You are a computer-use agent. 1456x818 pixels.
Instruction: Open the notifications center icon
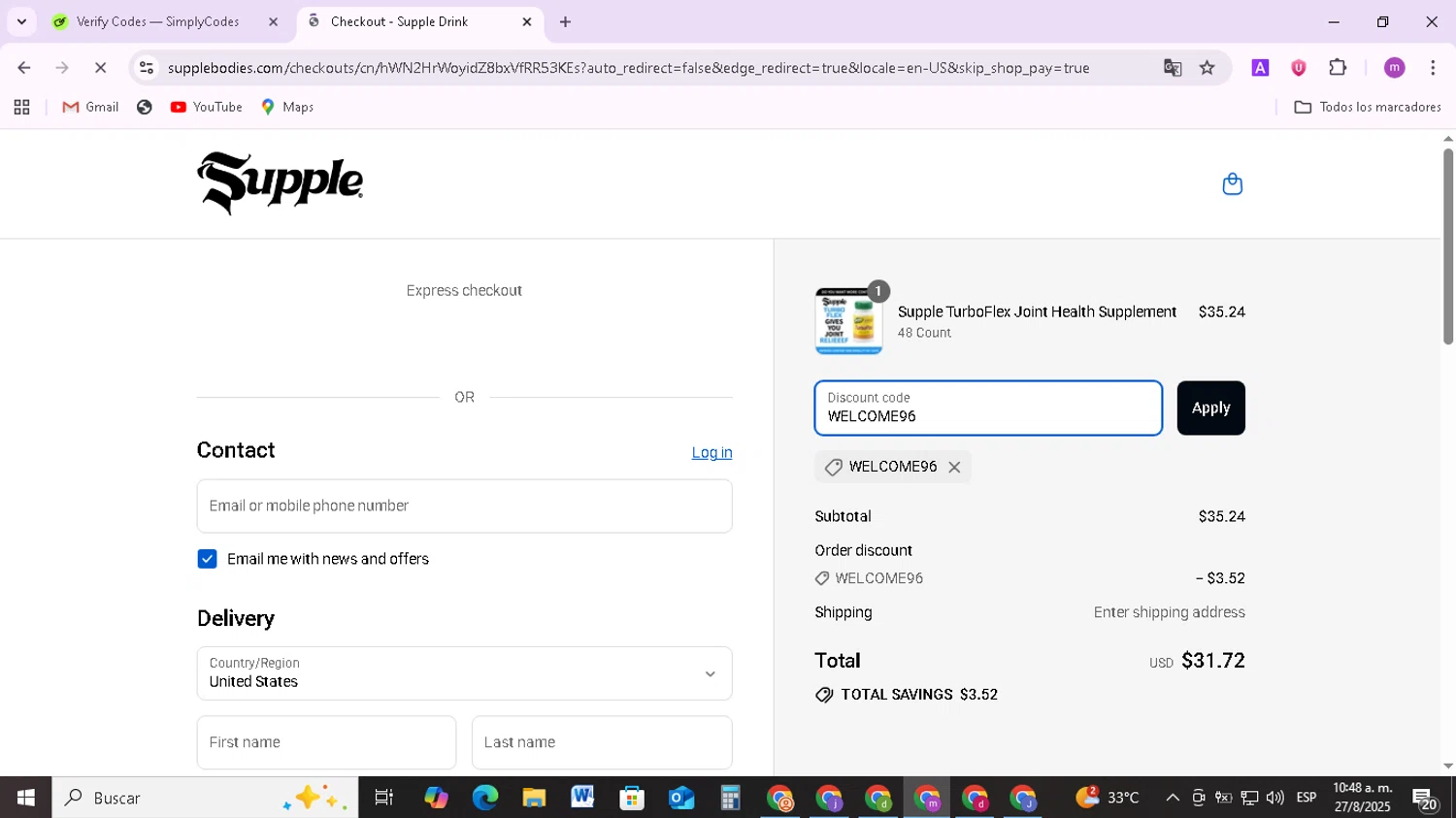(1425, 799)
